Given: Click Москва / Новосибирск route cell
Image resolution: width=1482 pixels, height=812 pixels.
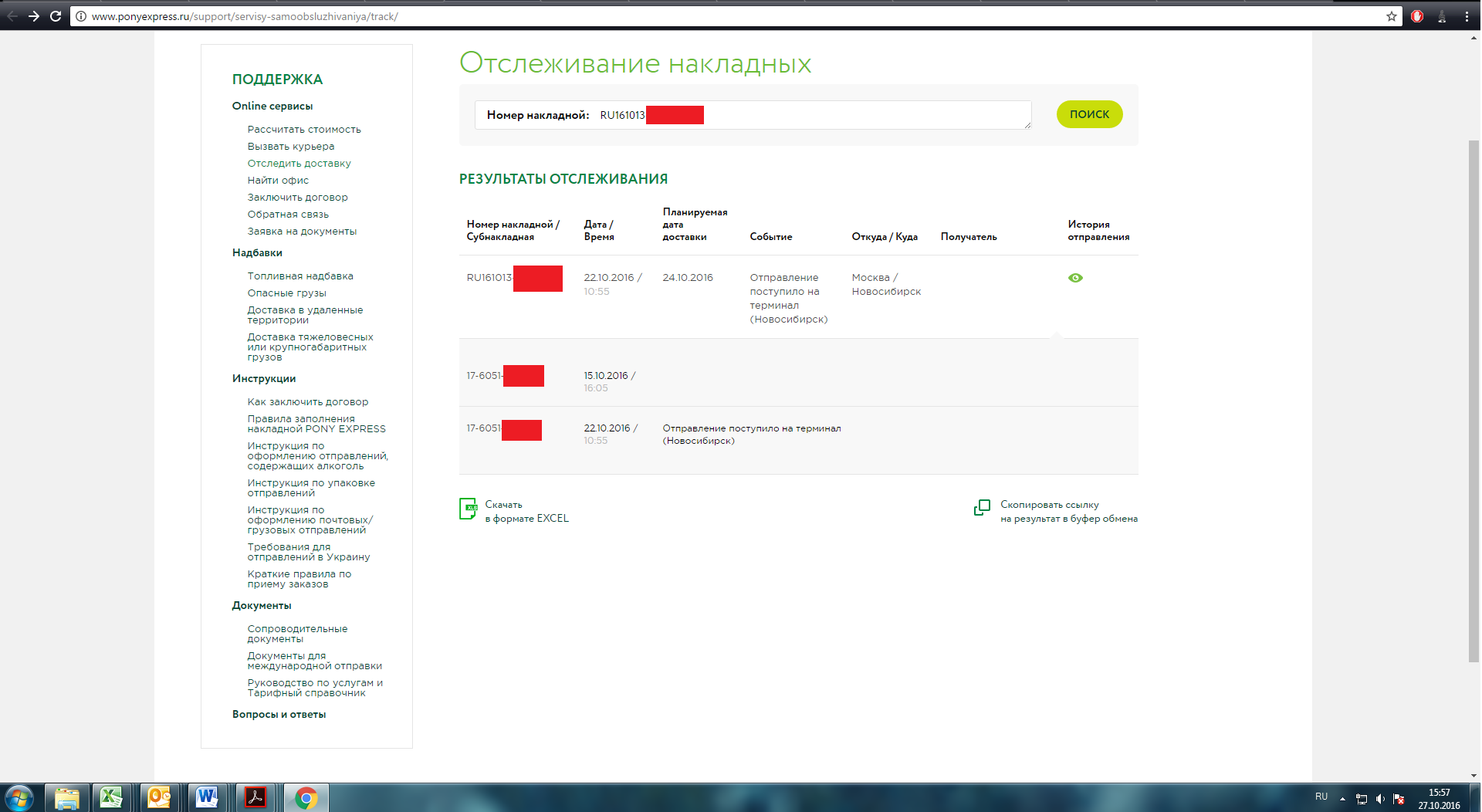Looking at the screenshot, I should [886, 285].
